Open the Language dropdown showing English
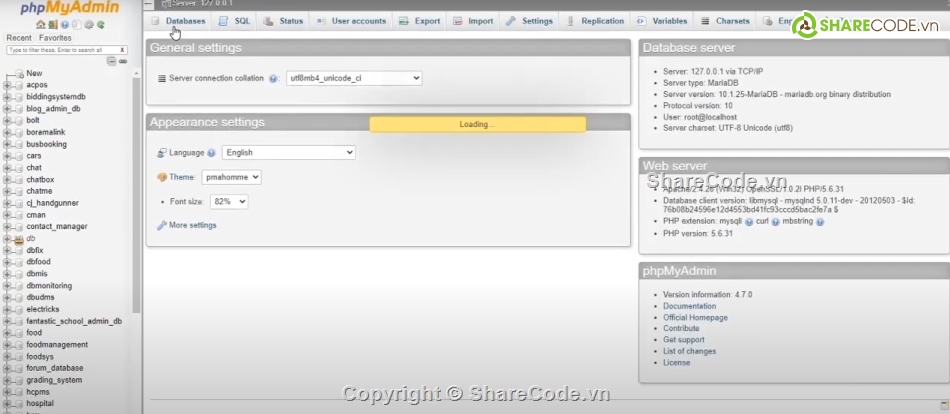Viewport: 950px width, 414px height. click(x=289, y=153)
